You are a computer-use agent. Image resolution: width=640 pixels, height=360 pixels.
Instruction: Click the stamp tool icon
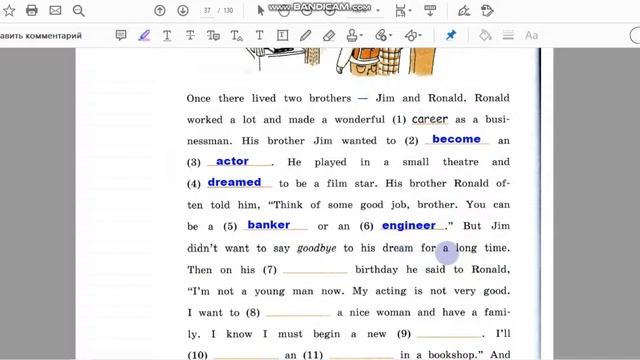click(352, 36)
